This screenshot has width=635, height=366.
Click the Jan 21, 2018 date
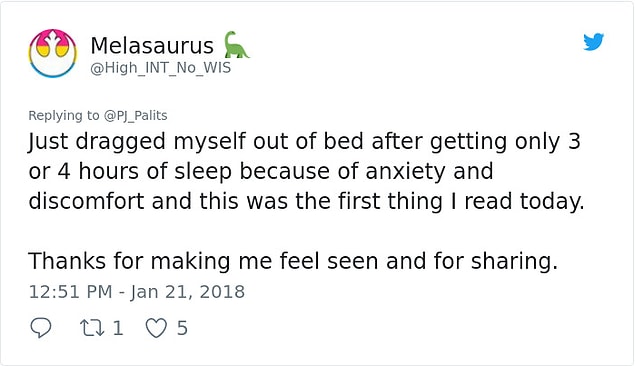click(x=187, y=292)
